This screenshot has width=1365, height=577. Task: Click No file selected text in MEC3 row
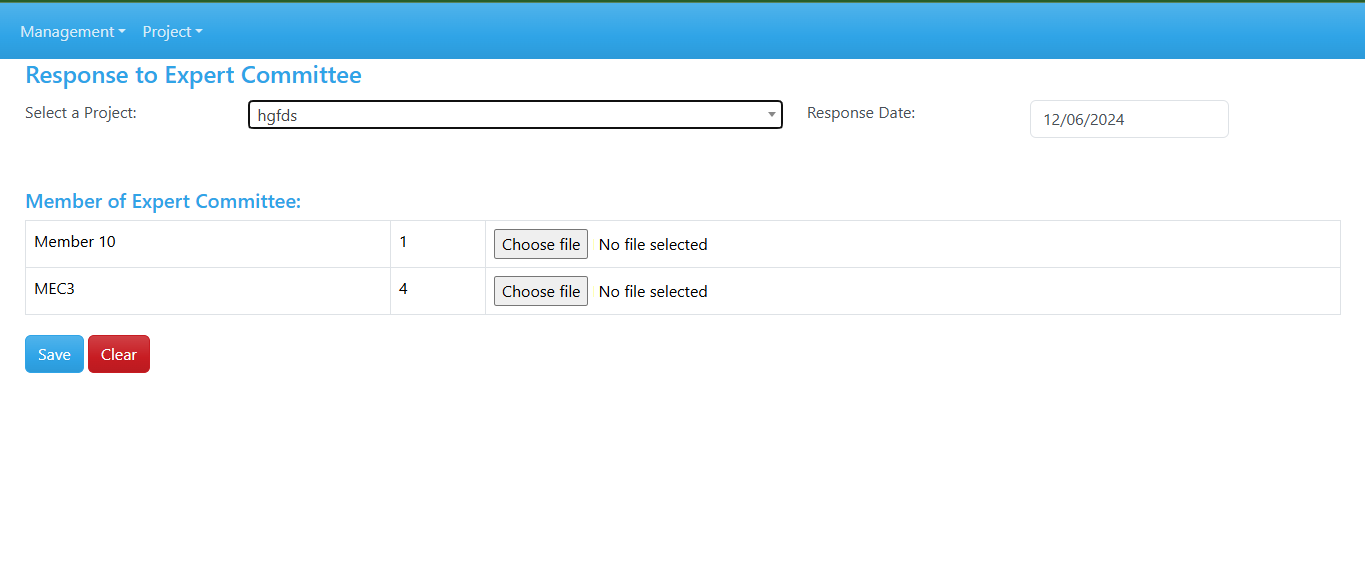[x=653, y=291]
